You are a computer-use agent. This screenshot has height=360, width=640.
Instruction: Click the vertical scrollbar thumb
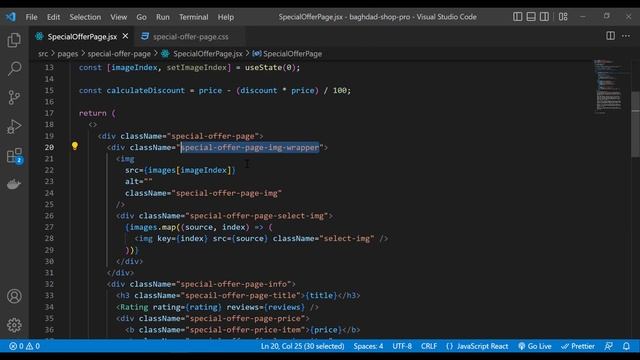pos(636,124)
